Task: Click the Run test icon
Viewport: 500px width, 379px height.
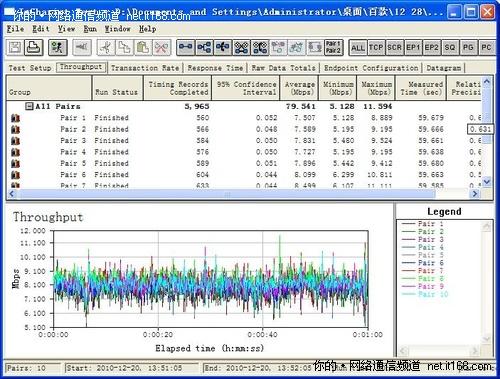Action: tap(57, 48)
